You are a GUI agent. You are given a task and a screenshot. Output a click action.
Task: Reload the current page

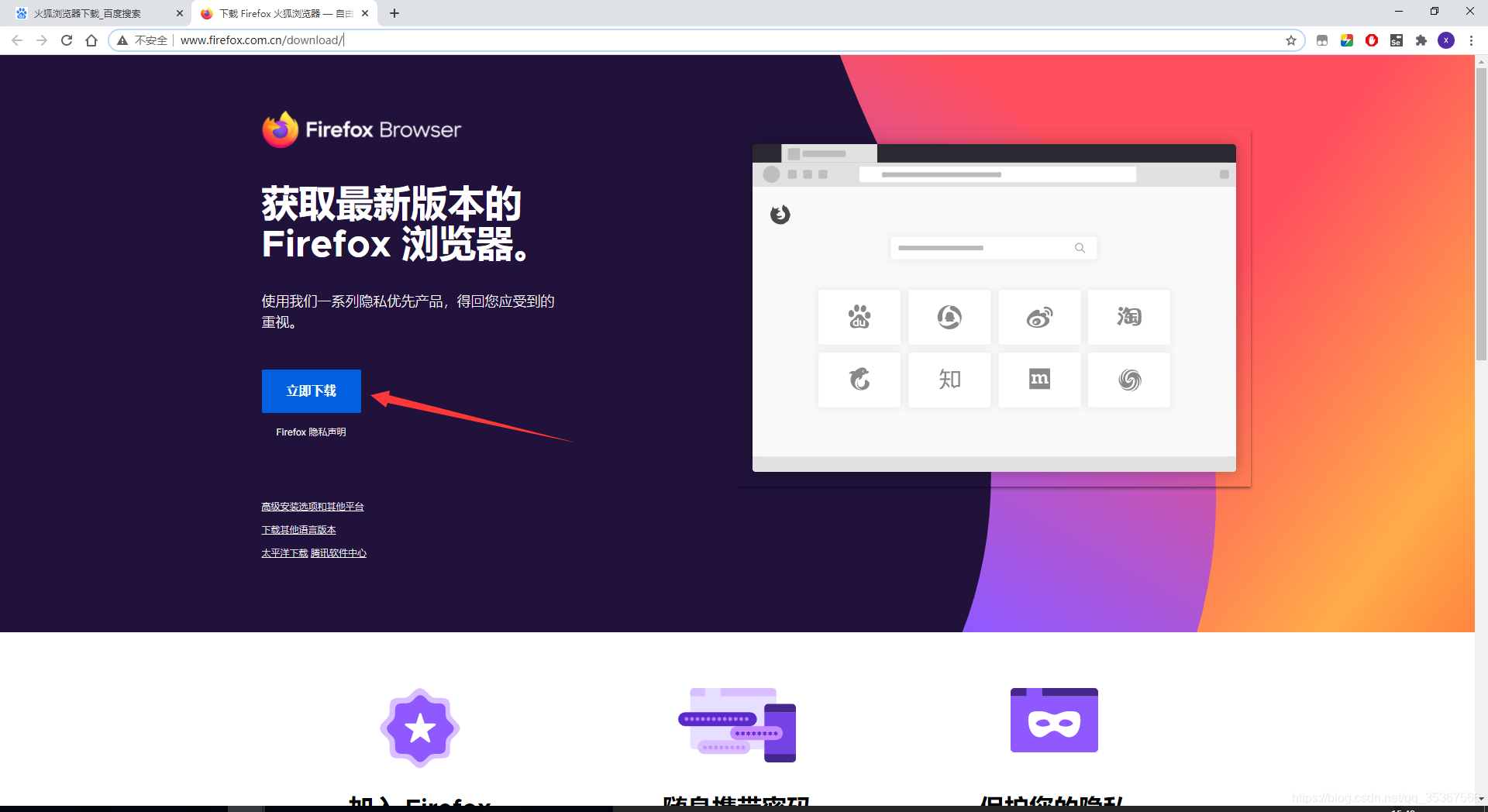[67, 40]
